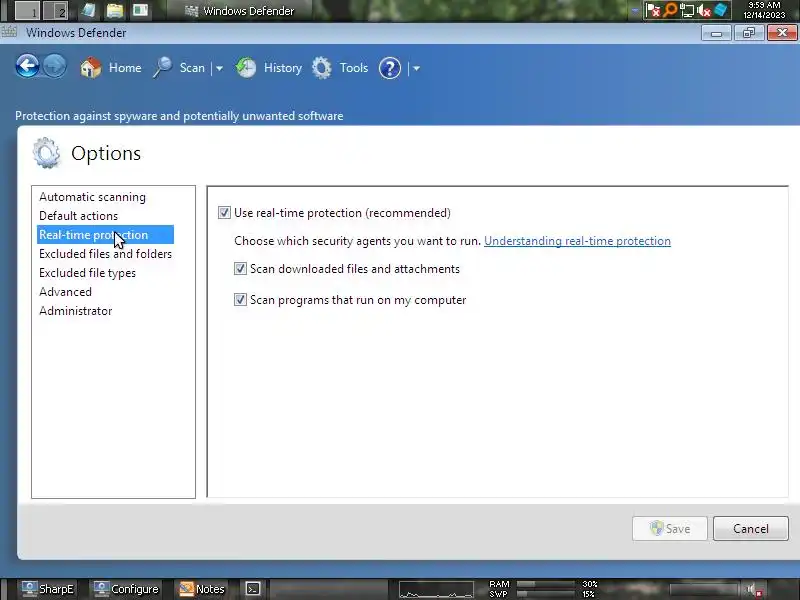Click the Forward arrow button
This screenshot has height=600, width=800.
click(55, 67)
